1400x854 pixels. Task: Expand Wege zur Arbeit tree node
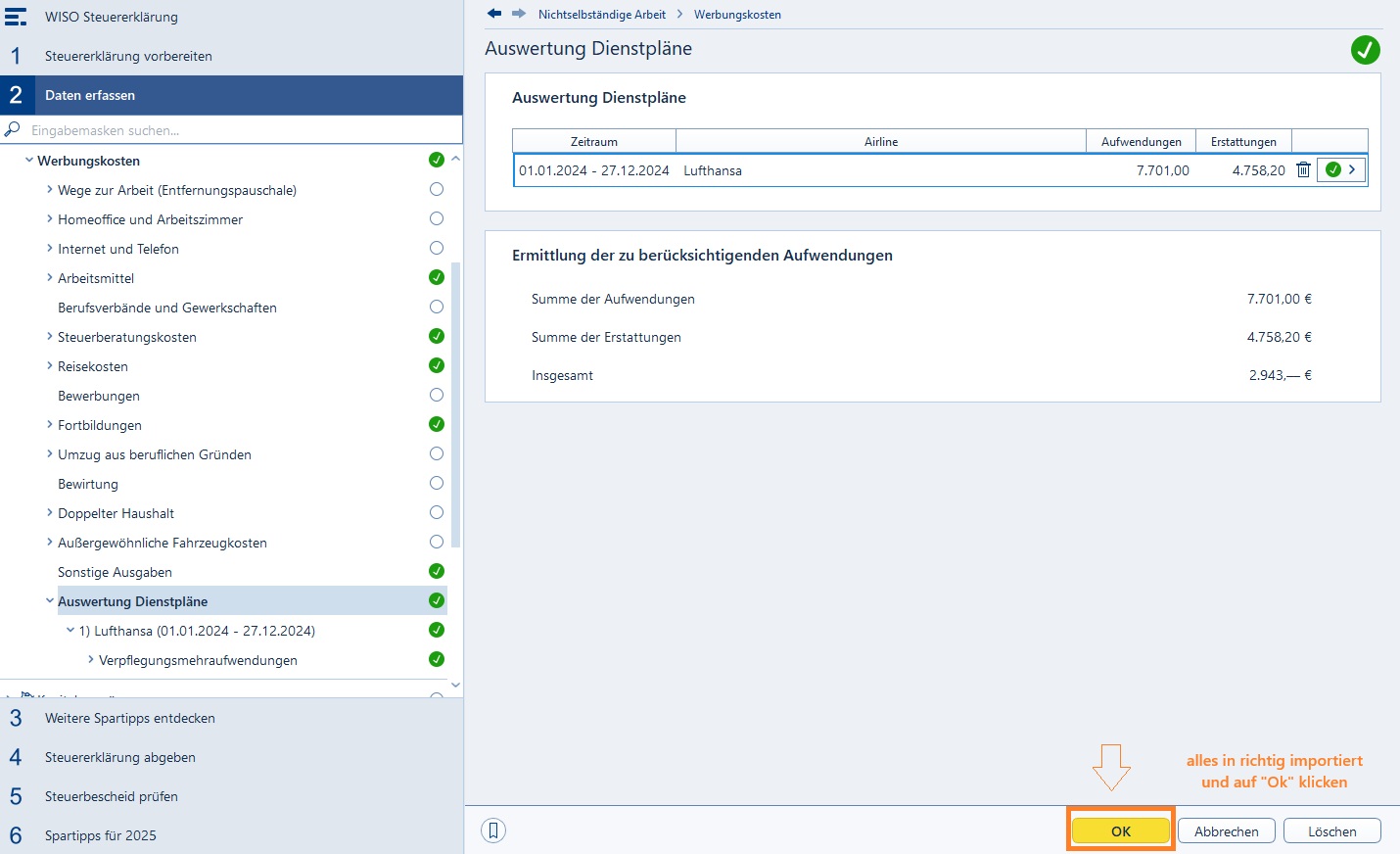point(50,190)
